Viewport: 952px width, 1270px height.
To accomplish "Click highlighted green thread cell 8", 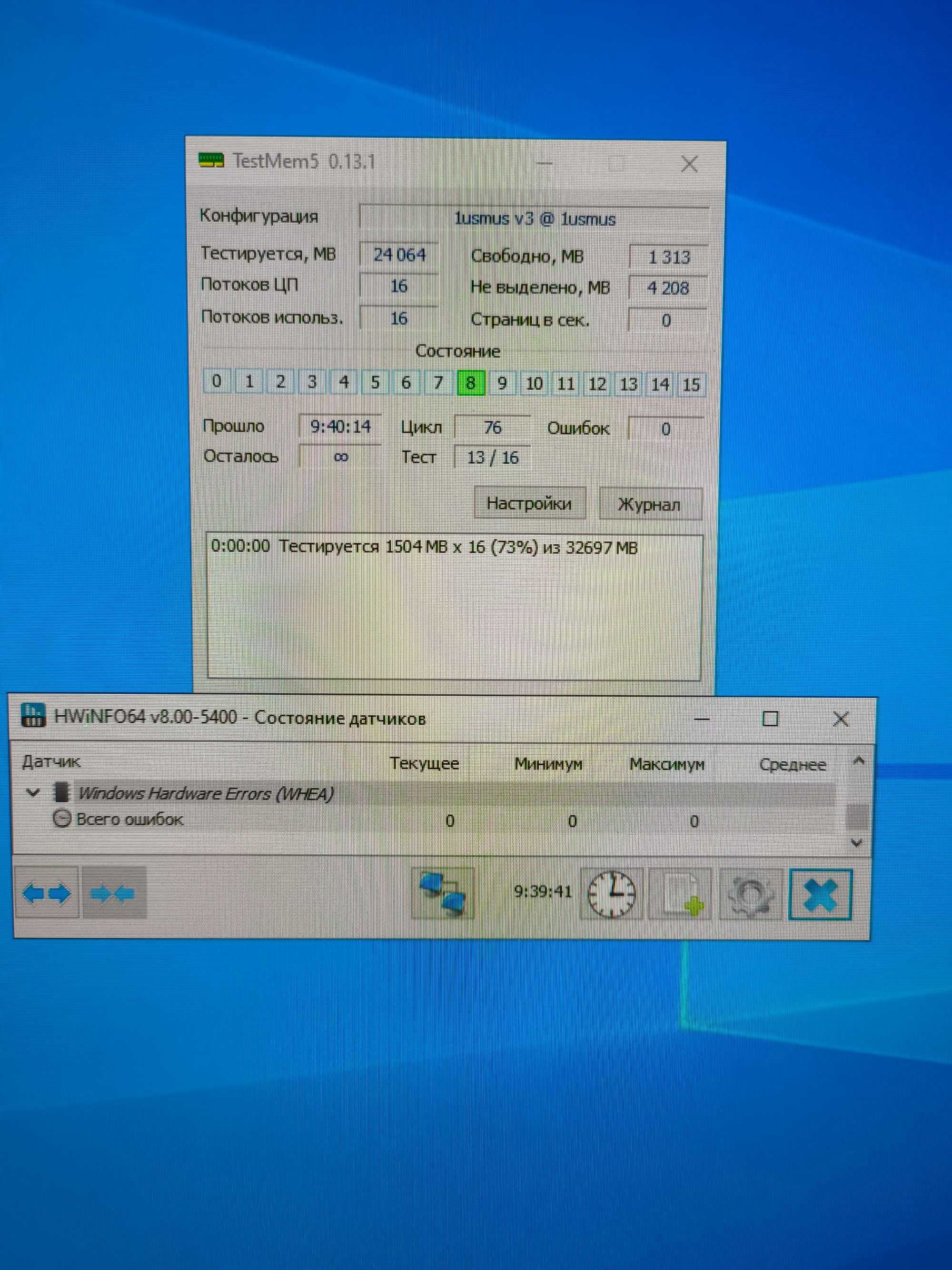I will pos(471,383).
